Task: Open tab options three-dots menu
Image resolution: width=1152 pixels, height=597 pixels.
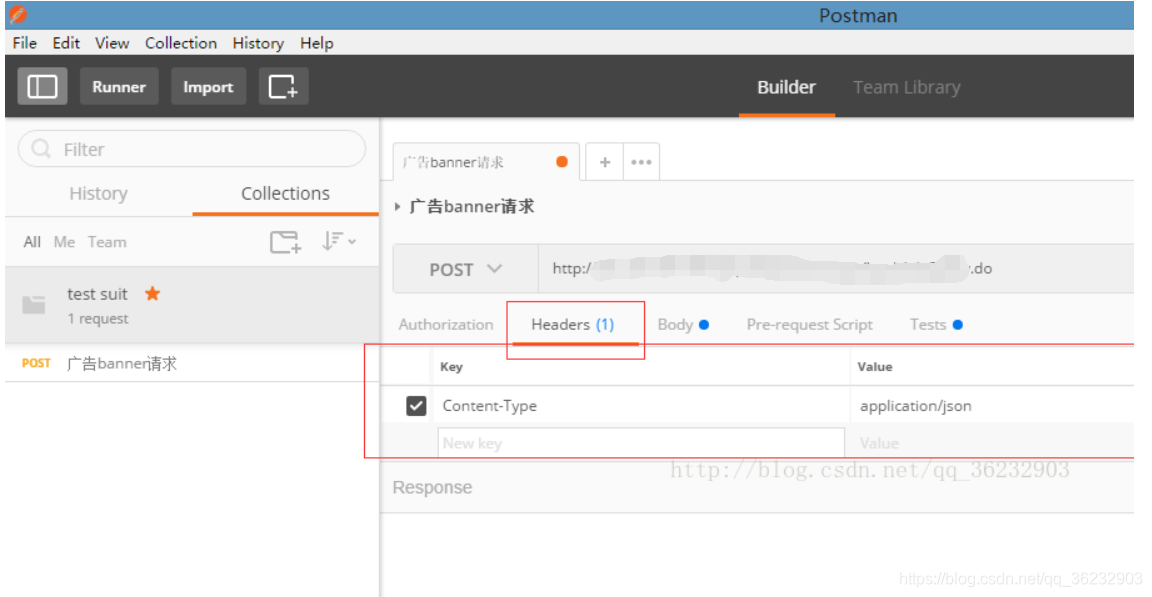Action: point(641,162)
